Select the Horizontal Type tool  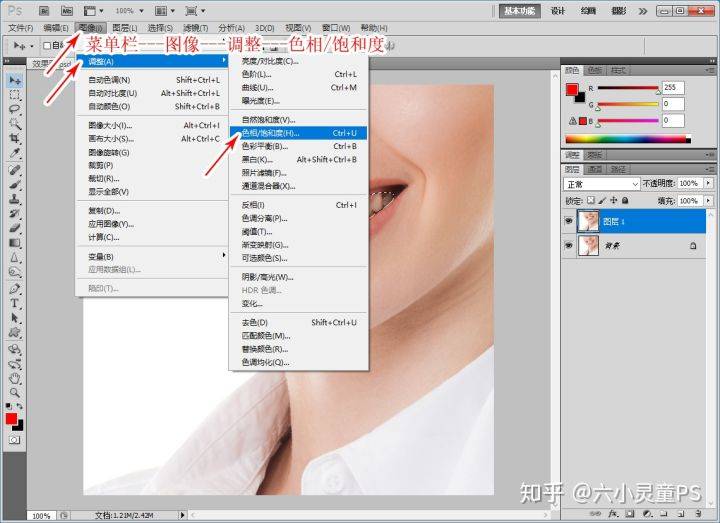pyautogui.click(x=14, y=304)
